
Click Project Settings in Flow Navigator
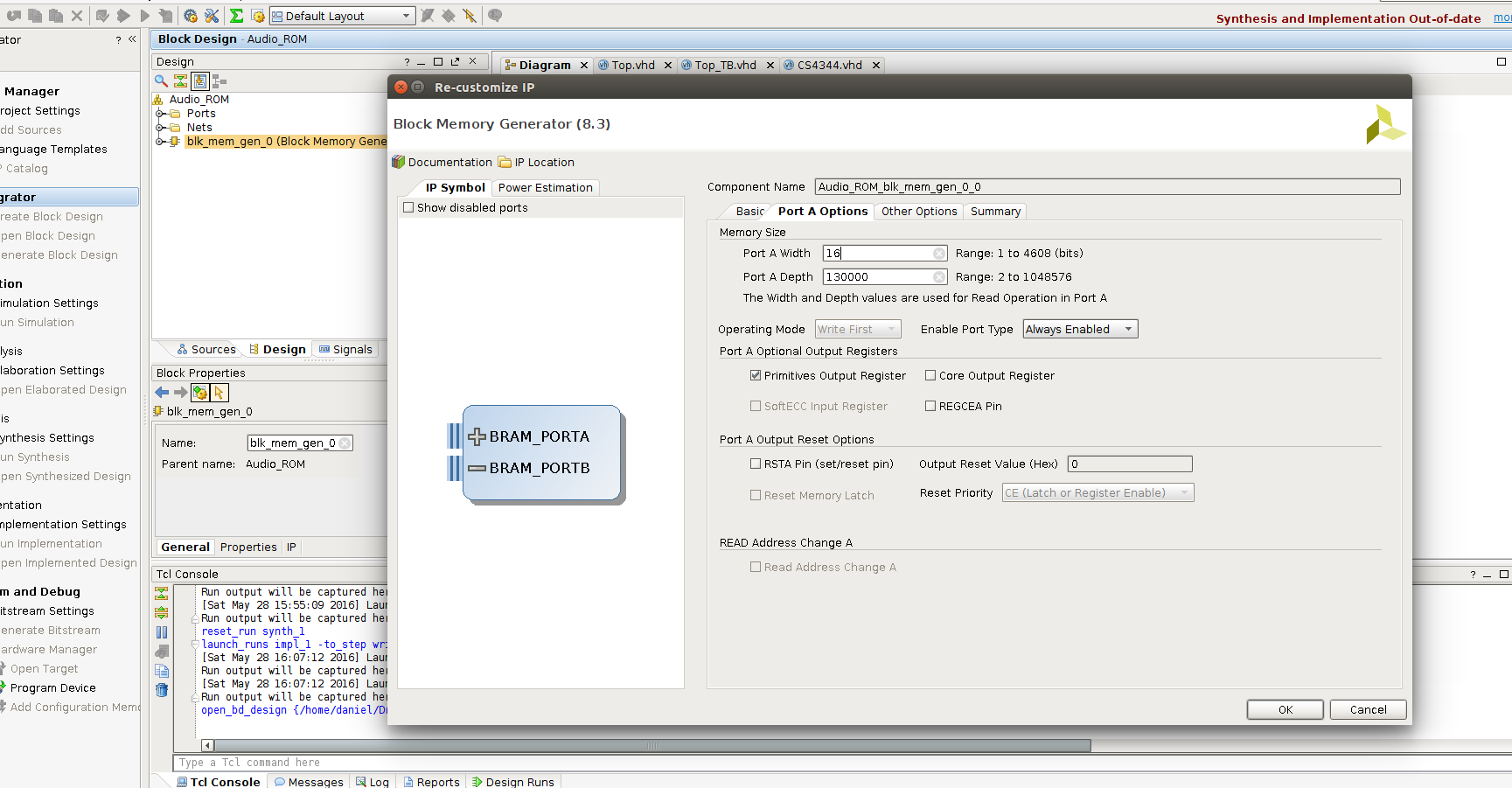pos(40,111)
